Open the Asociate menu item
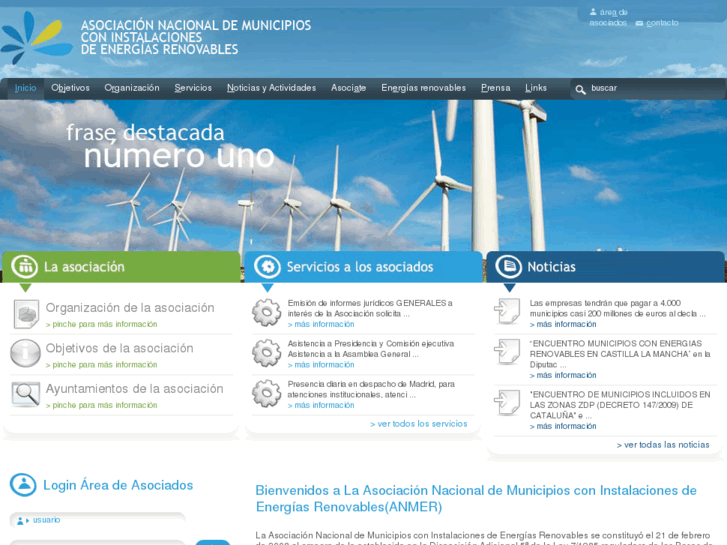This screenshot has width=727, height=545. 349,88
